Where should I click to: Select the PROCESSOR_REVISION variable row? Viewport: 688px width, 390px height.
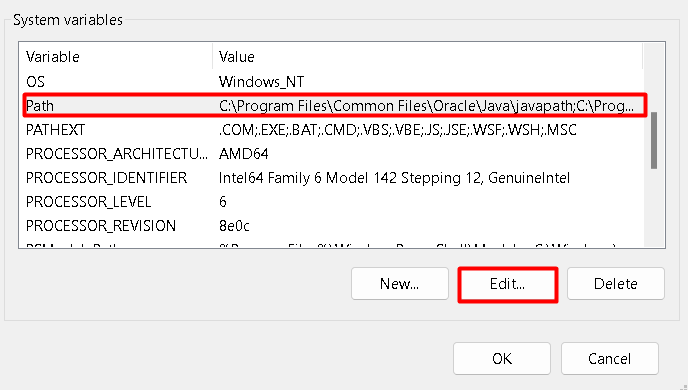331,225
